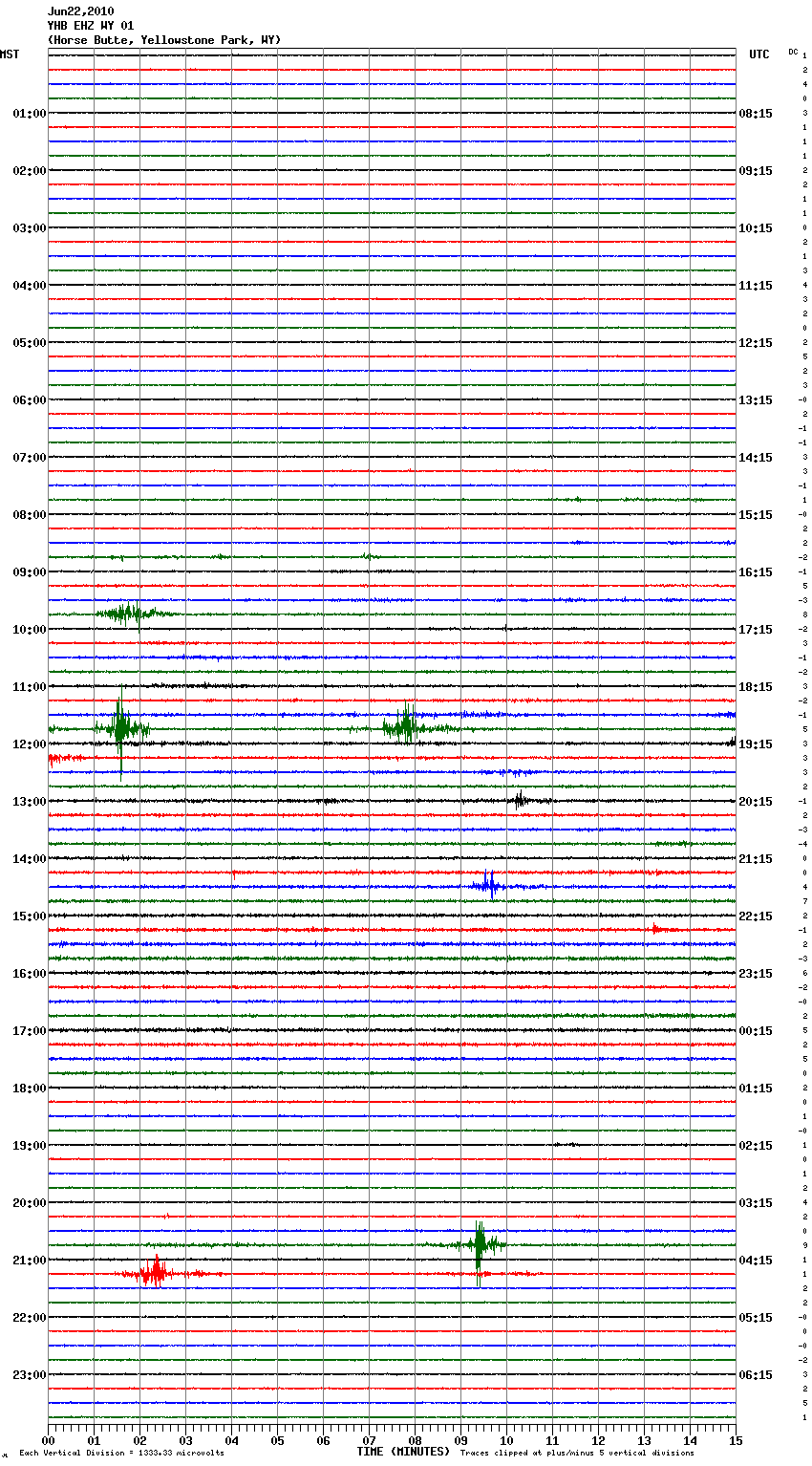Click the 15:15 UTC time label
Viewport: 812px width, 1466px height.
[756, 515]
